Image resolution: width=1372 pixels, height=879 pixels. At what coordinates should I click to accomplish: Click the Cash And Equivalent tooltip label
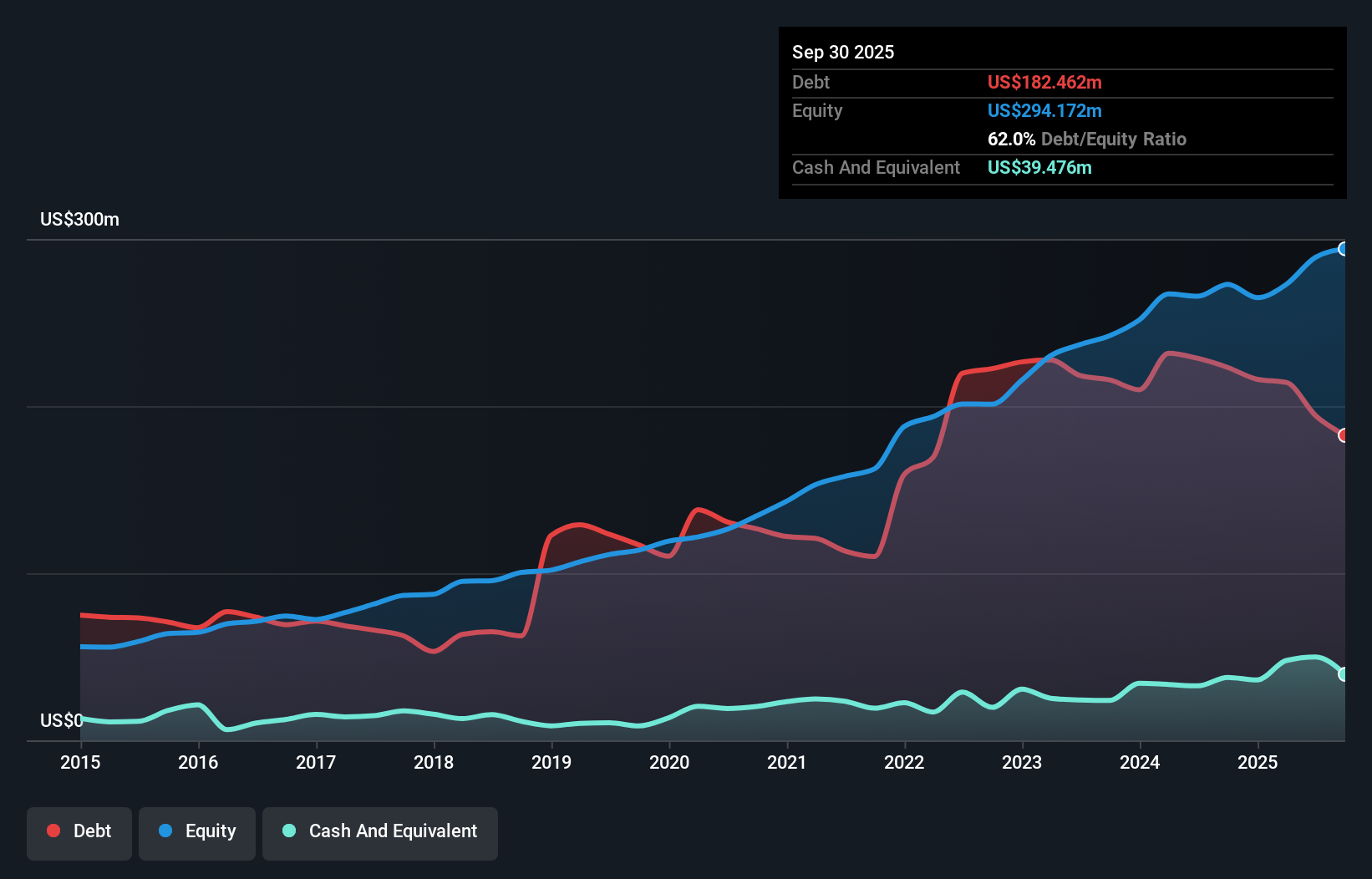(876, 167)
